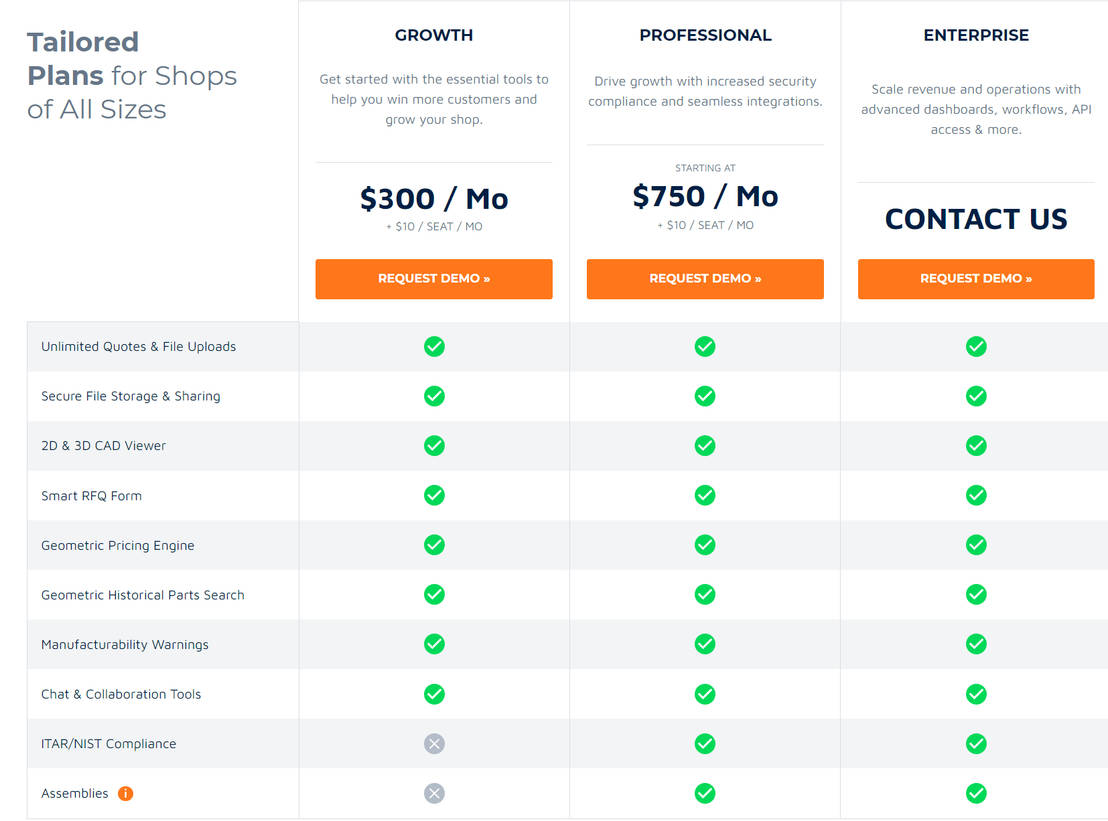Click the Enterprise Manufacturability Warnings checkmark
The width and height of the screenshot is (1108, 821).
976,644
